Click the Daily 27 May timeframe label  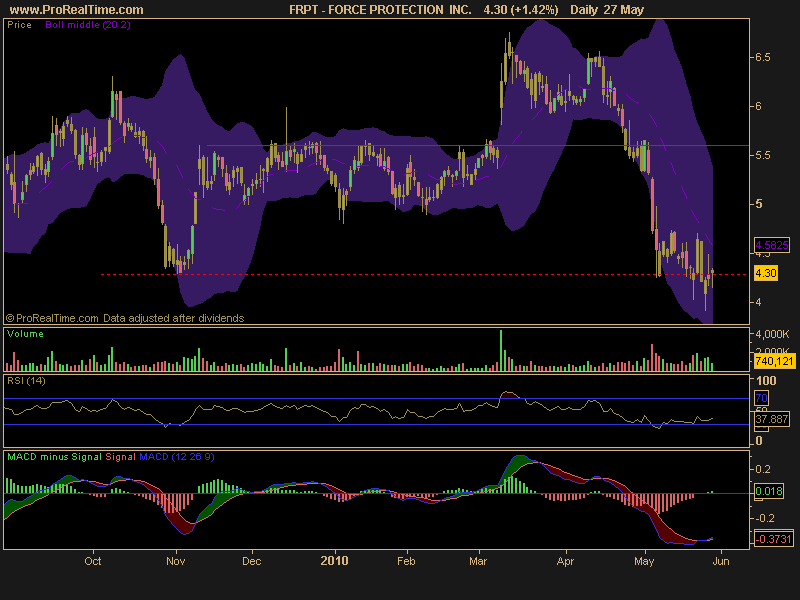[607, 10]
